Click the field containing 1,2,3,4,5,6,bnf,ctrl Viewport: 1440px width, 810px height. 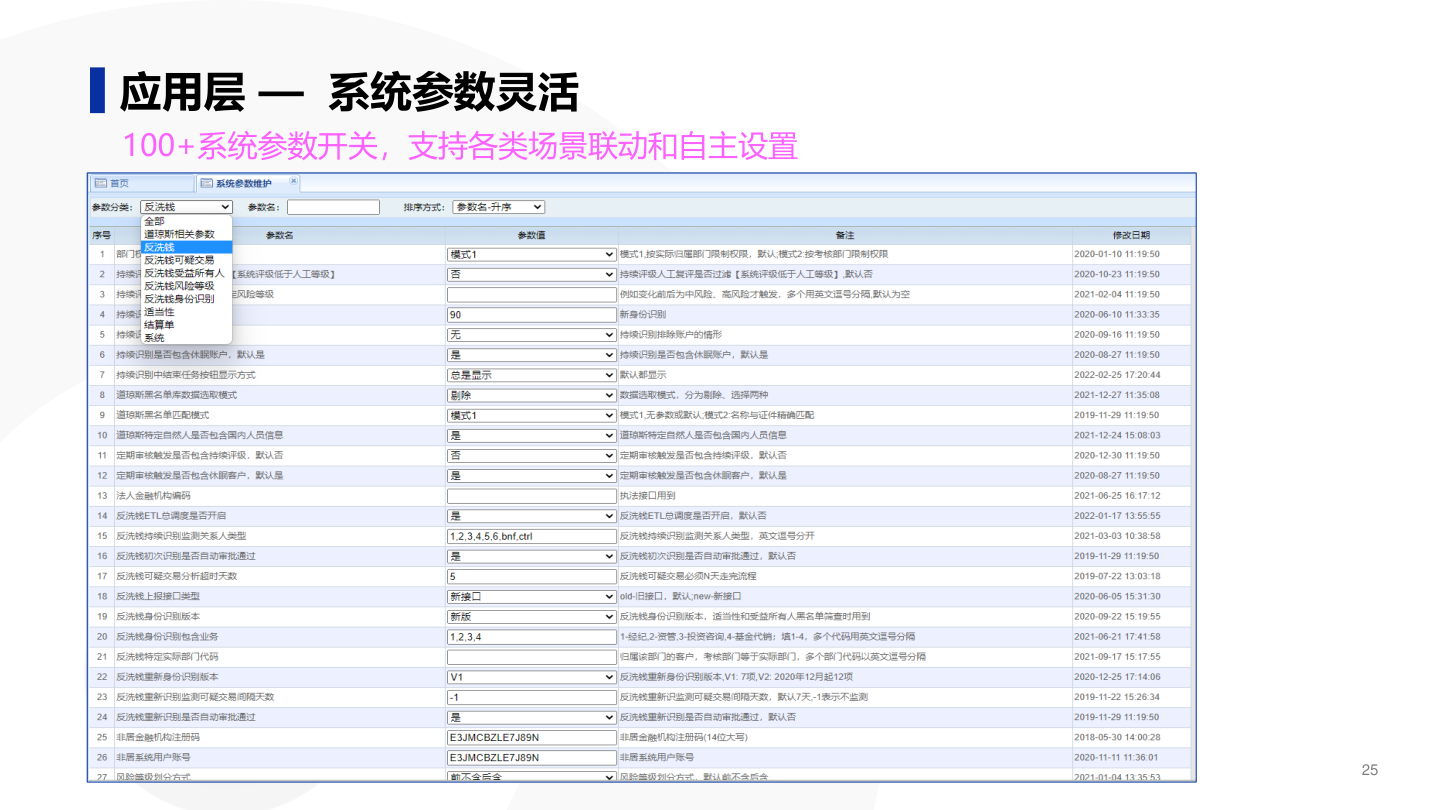pos(531,536)
